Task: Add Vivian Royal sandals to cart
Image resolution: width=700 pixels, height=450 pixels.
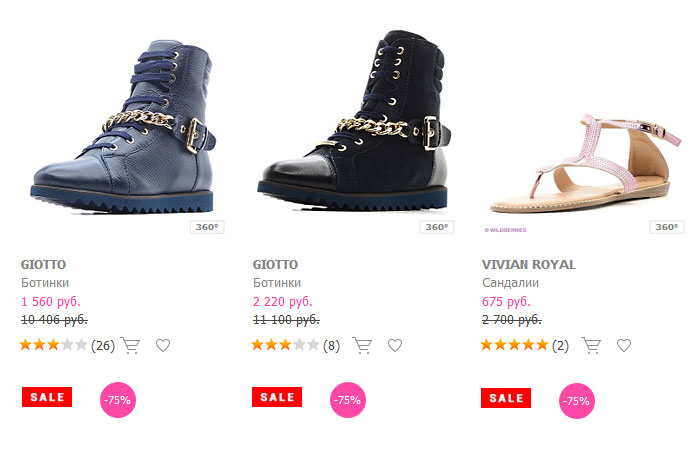Action: (x=591, y=346)
